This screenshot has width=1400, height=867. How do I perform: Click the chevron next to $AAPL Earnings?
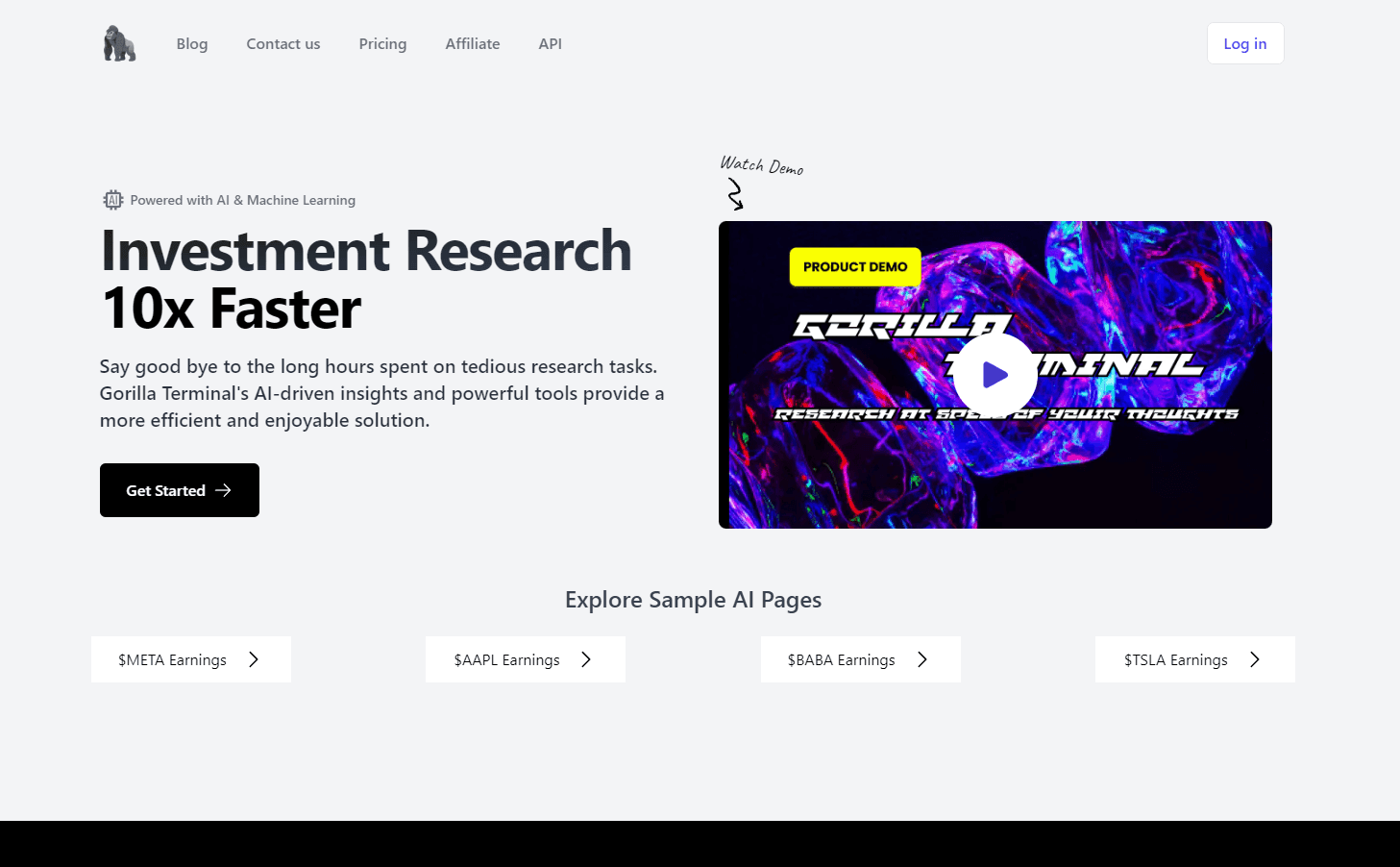[x=586, y=659]
